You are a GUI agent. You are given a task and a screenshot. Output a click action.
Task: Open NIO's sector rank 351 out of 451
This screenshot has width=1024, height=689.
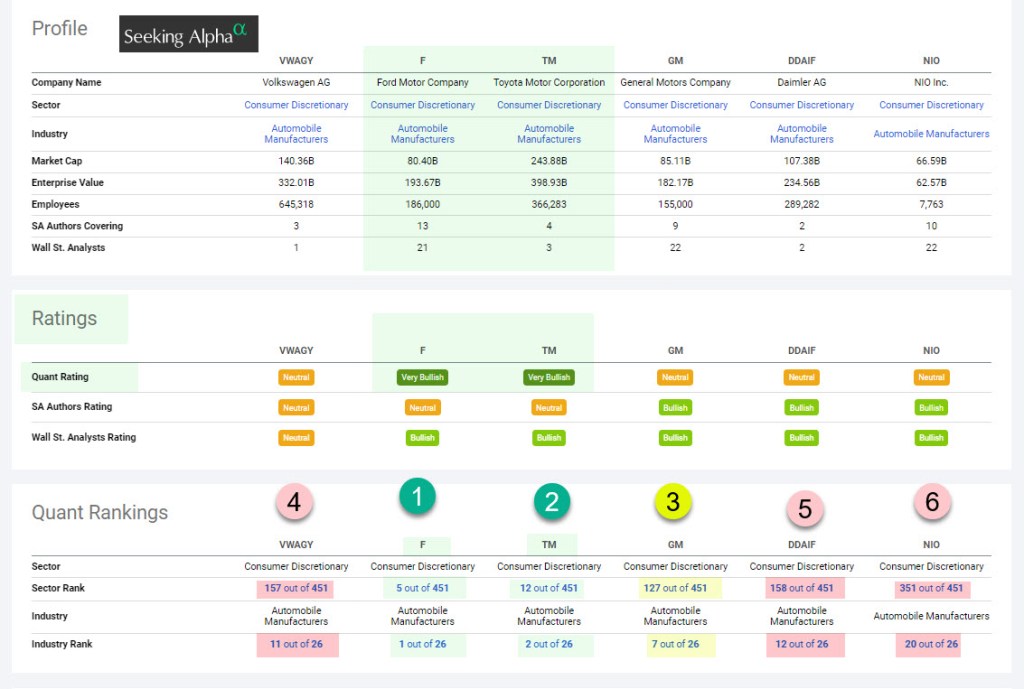[931, 588]
